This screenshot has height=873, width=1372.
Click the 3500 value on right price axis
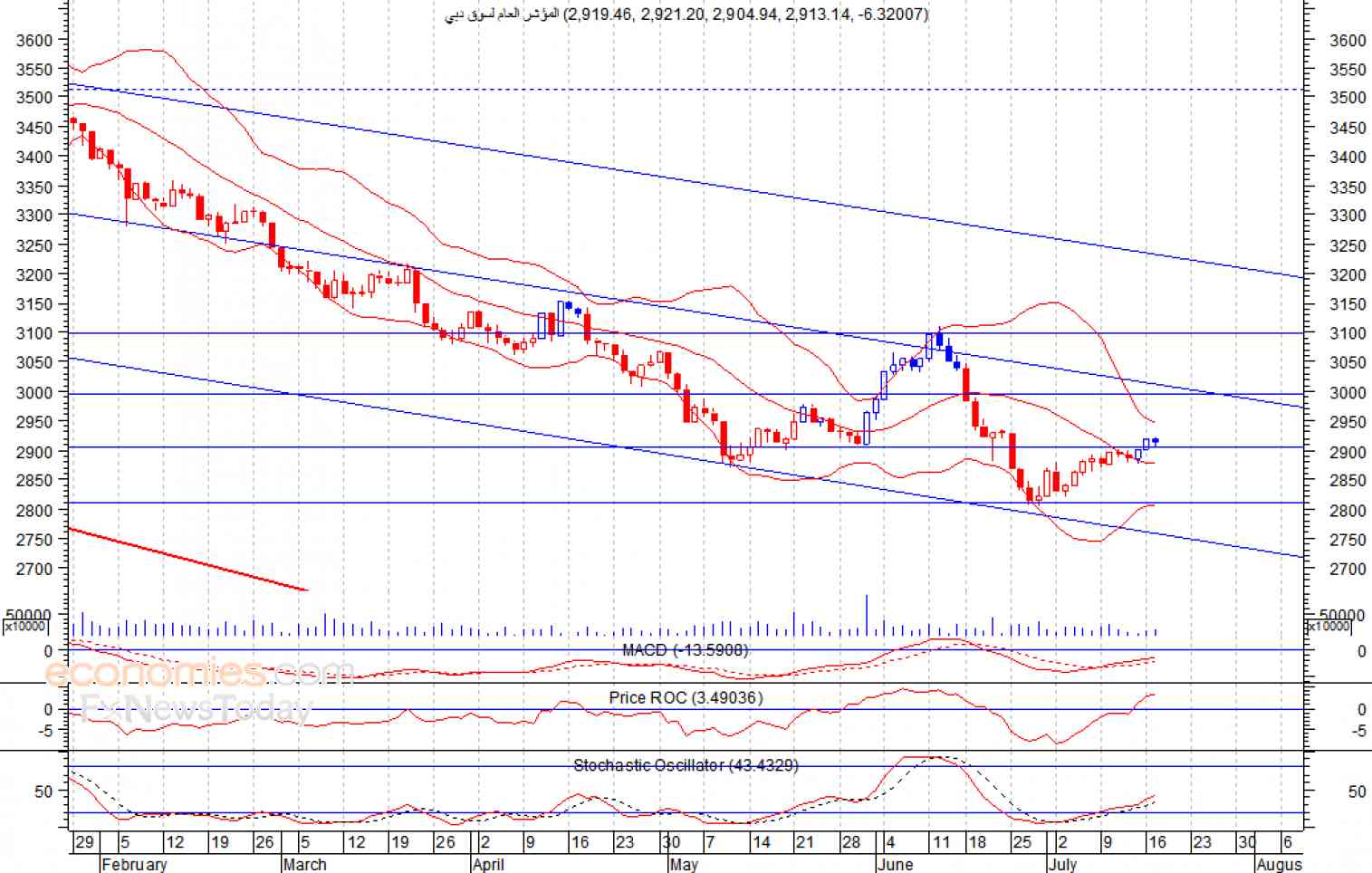tap(1348, 98)
